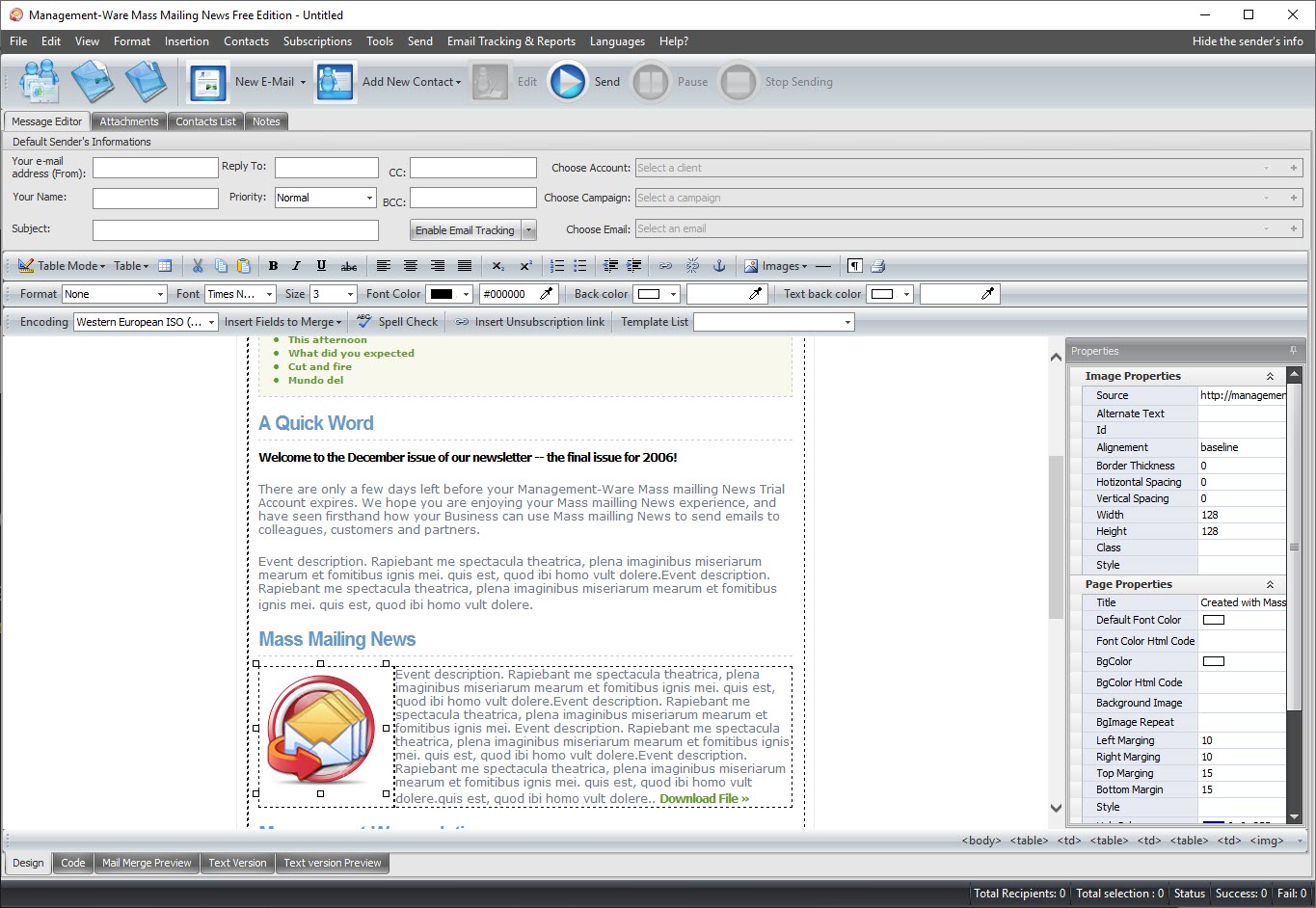Viewport: 1316px width, 908px height.
Task: Open the Format combo box
Action: (x=115, y=294)
